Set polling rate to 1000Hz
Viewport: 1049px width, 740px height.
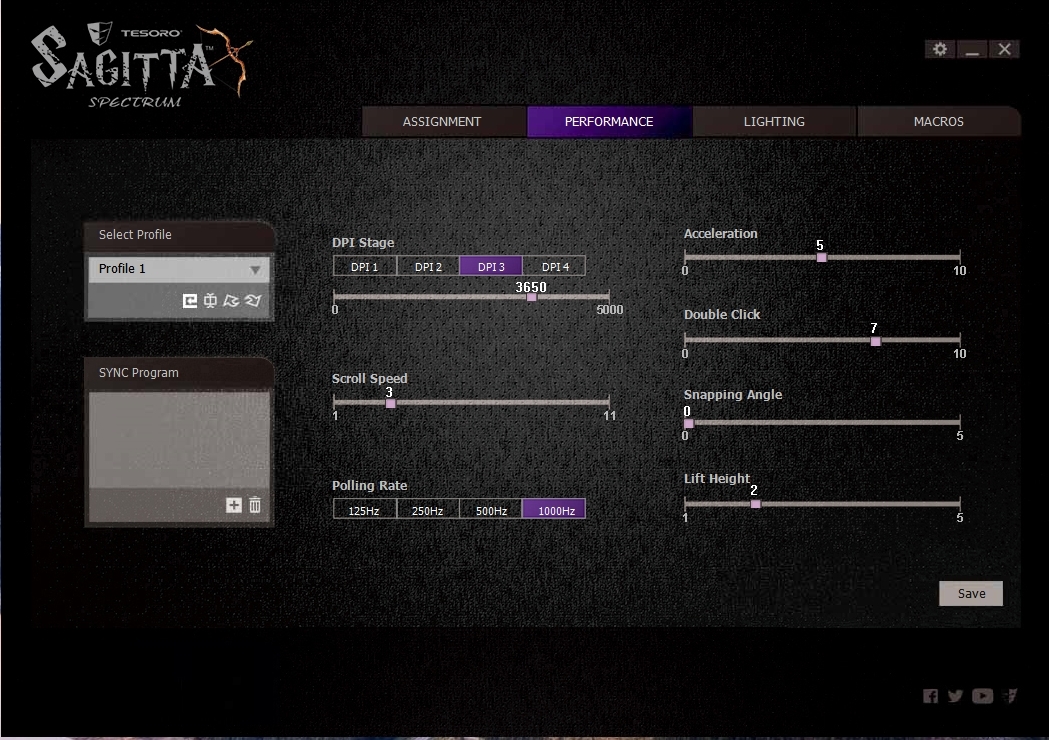[x=555, y=510]
